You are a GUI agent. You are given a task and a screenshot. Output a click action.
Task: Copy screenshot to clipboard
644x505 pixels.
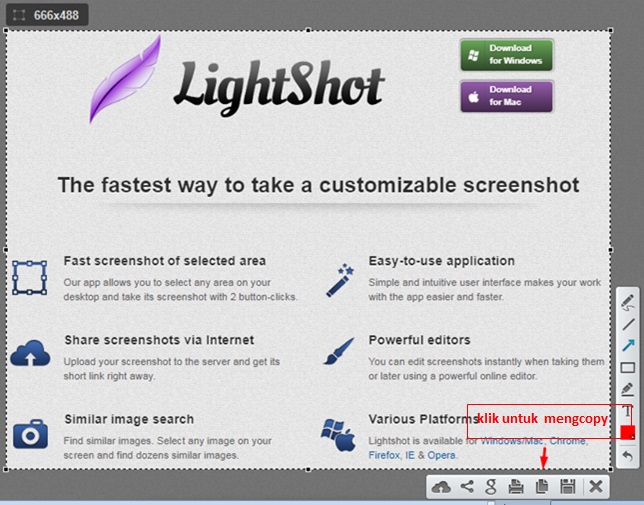(x=542, y=487)
